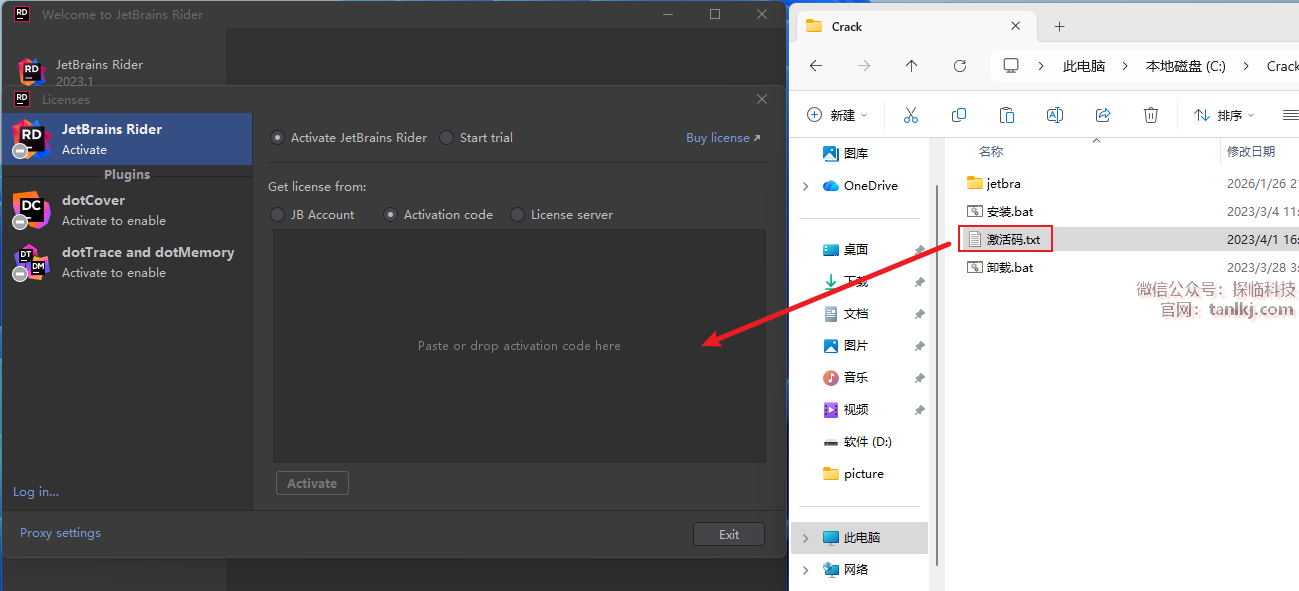The height and width of the screenshot is (591, 1299).
Task: Click the Copy icon in Explorer toolbar
Action: pyautogui.click(x=959, y=115)
